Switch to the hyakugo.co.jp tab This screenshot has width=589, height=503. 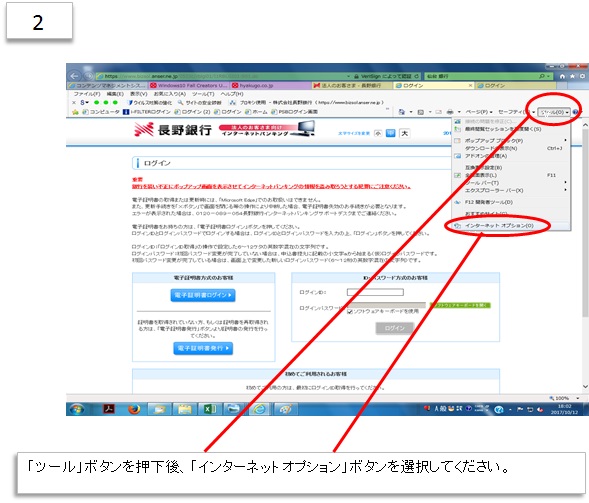pyautogui.click(x=271, y=86)
